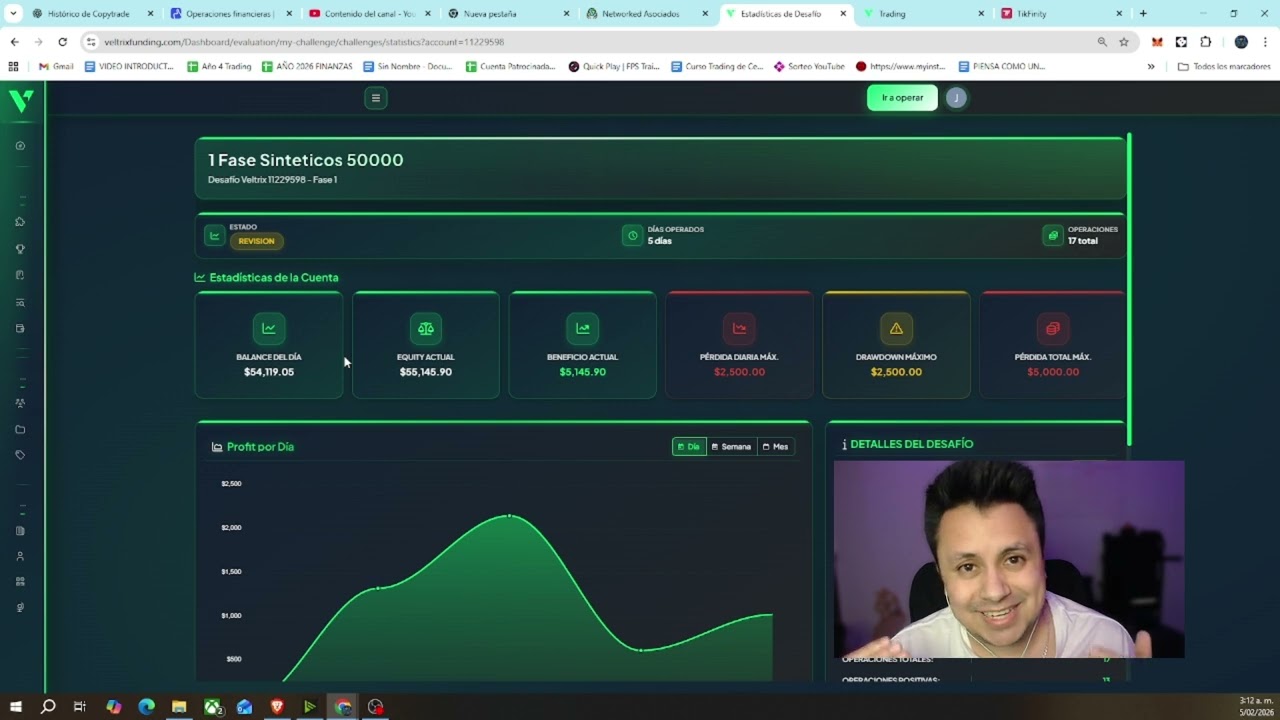Open the Windows Start menu
Image resolution: width=1280 pixels, height=720 pixels.
(x=16, y=707)
